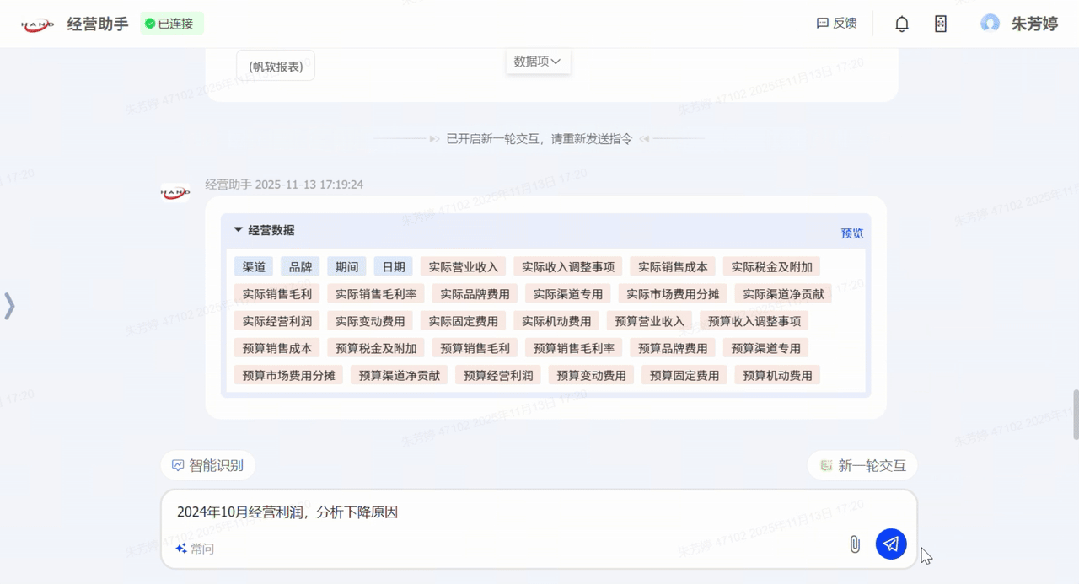
Task: Click the blue send message button
Action: point(891,544)
